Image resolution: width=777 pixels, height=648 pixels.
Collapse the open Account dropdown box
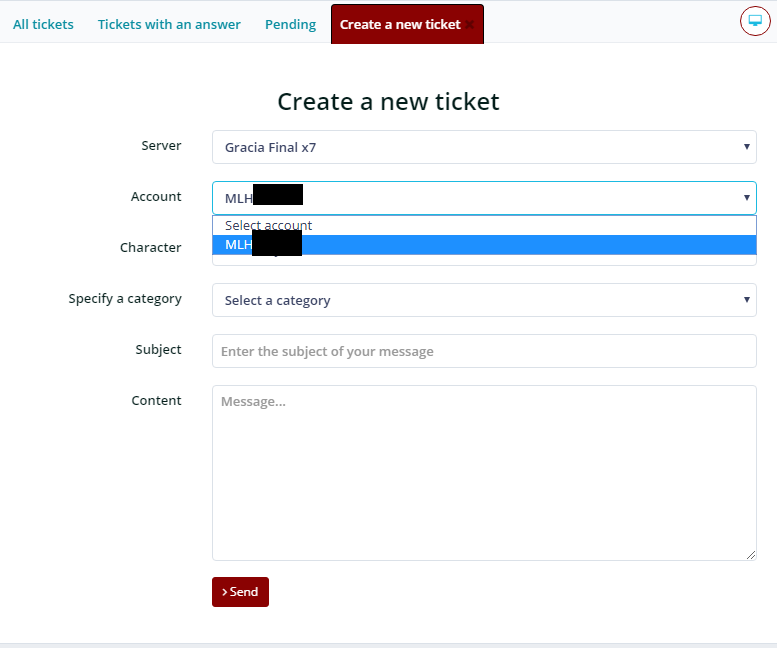(484, 198)
